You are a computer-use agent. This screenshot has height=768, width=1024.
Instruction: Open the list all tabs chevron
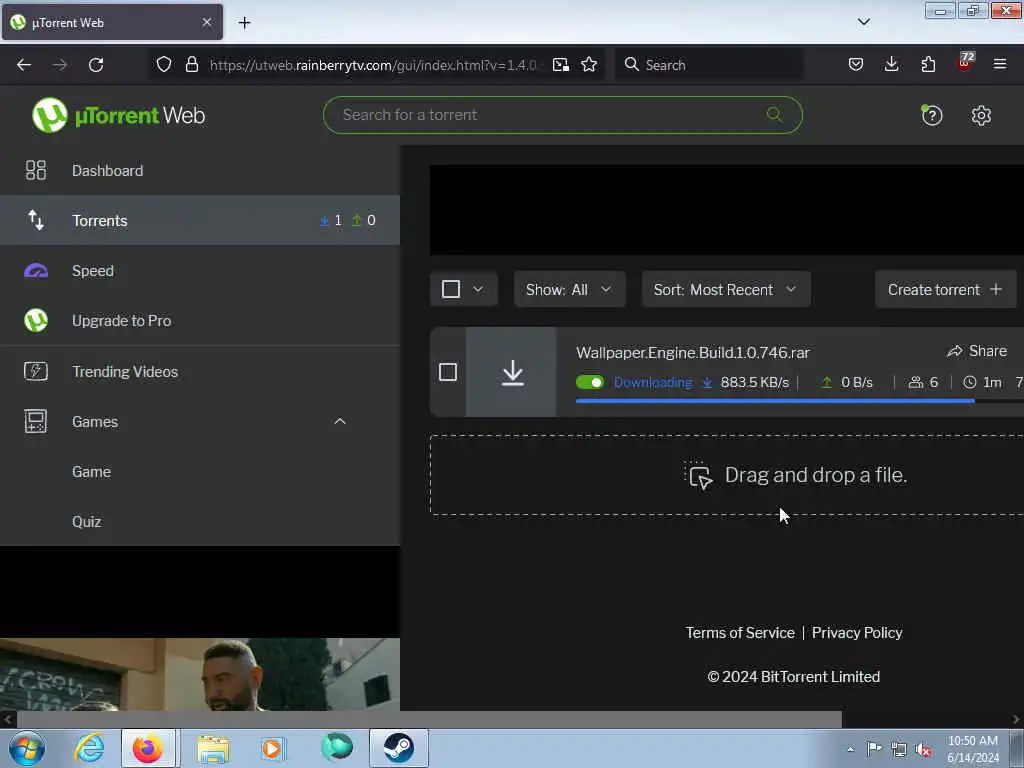coord(863,22)
